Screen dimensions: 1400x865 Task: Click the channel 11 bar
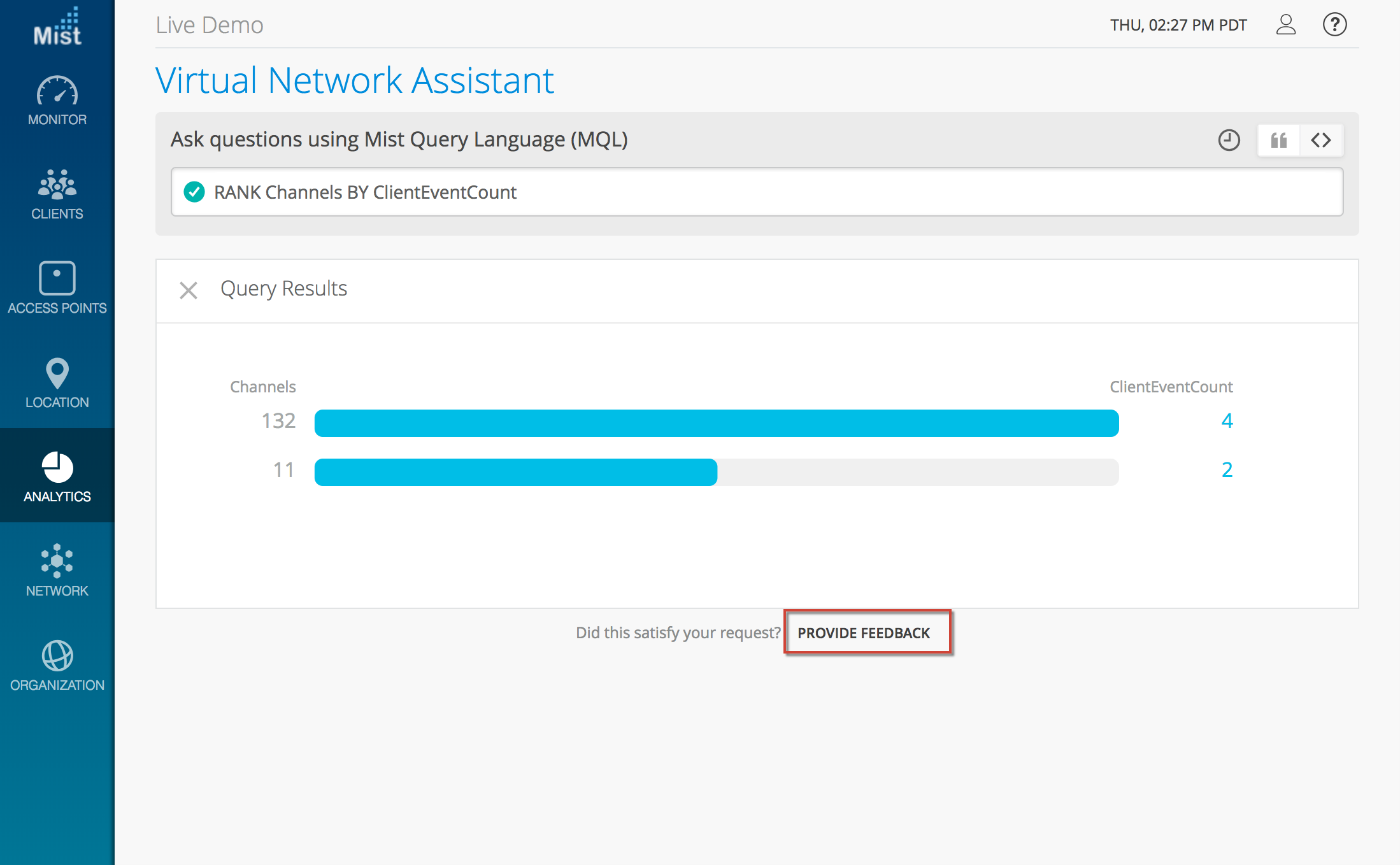point(516,472)
